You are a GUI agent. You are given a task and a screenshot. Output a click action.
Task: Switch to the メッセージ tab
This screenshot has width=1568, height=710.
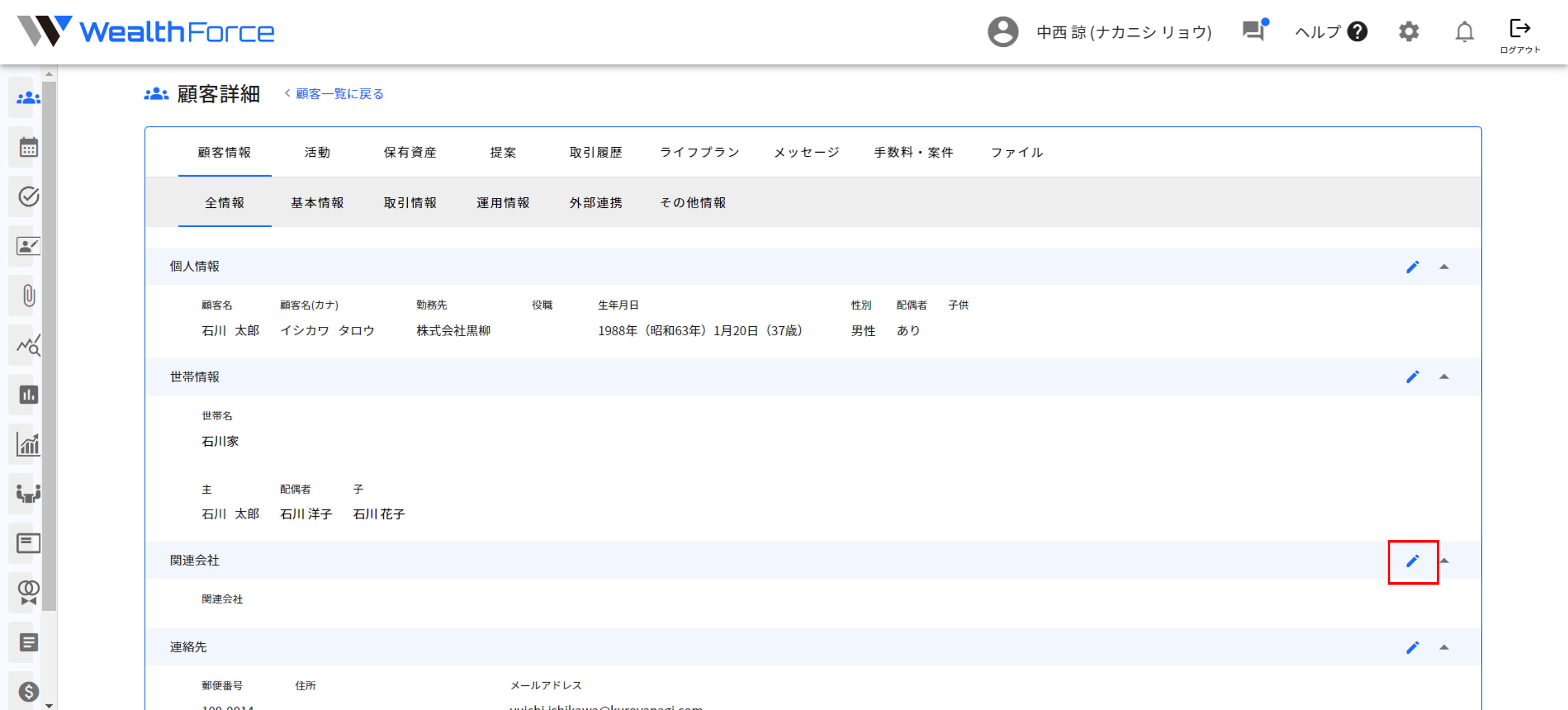pos(806,152)
